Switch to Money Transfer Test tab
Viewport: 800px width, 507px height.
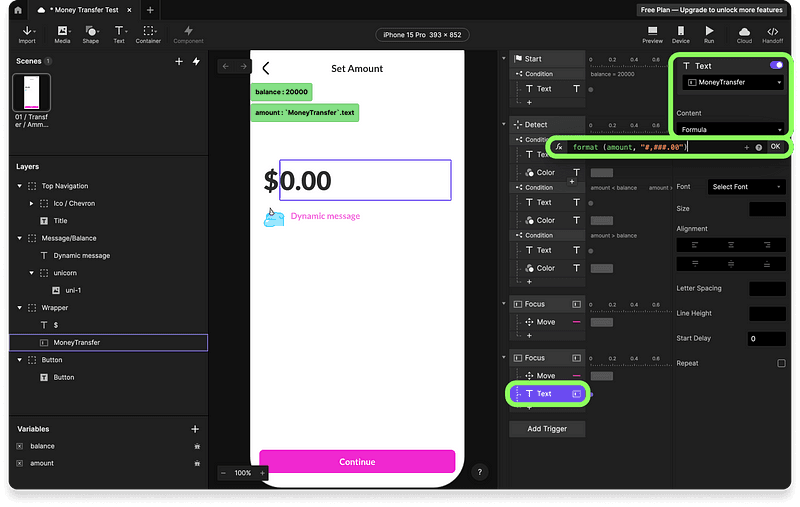tap(84, 10)
